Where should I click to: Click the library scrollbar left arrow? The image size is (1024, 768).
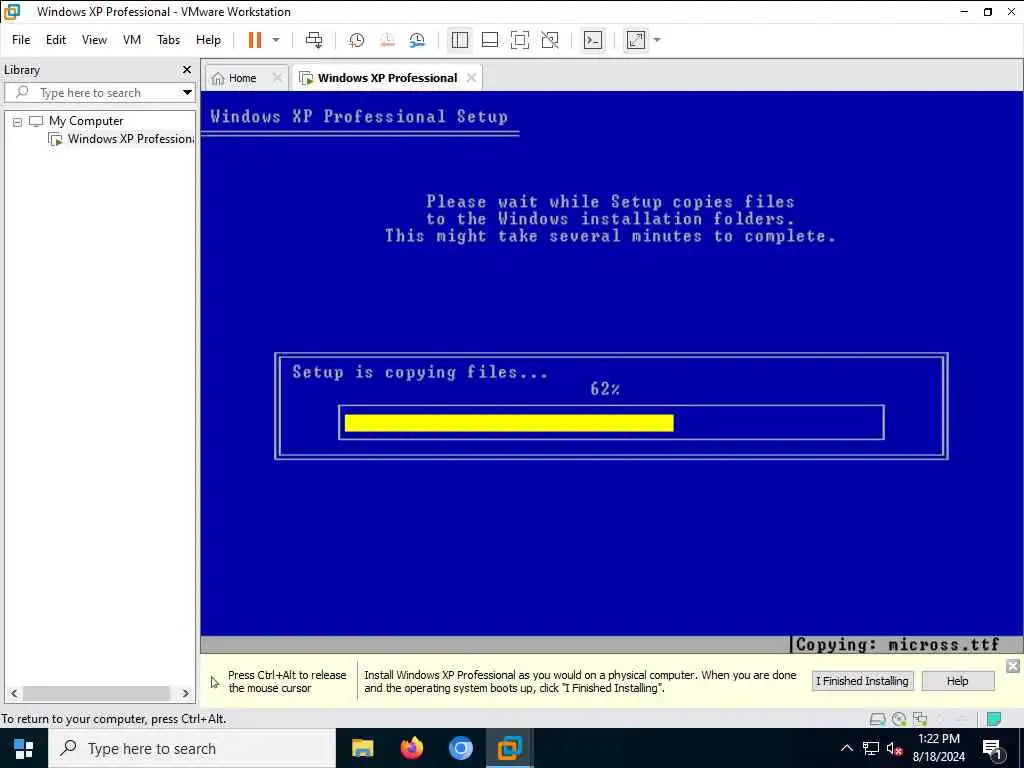(x=14, y=694)
